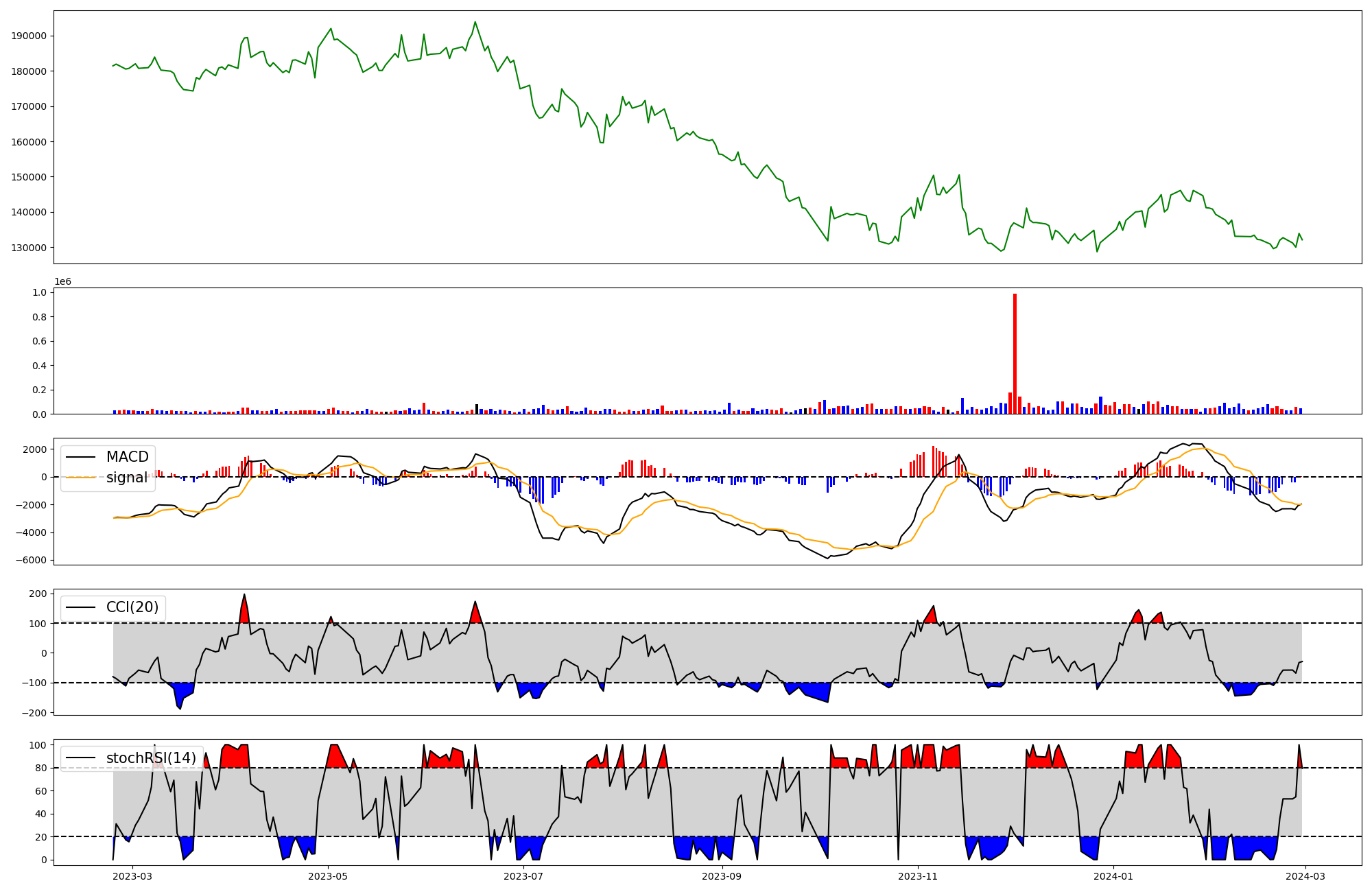The height and width of the screenshot is (892, 1372).
Task: Click the 200 CCI axis tick label
Action: click(38, 594)
